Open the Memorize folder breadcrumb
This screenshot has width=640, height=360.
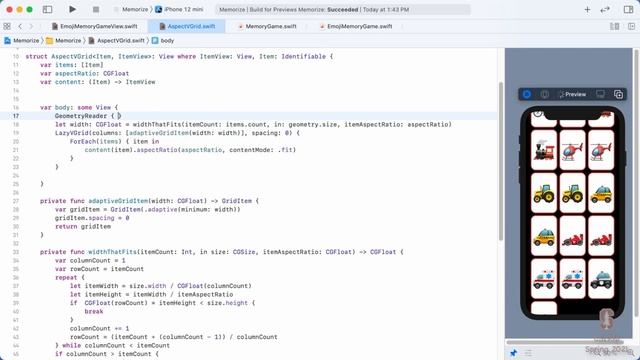click(64, 40)
